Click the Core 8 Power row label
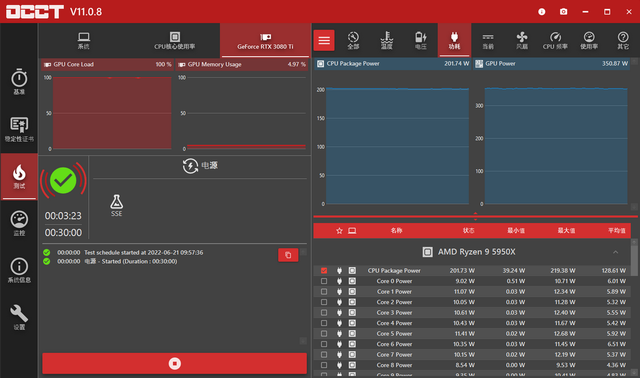The image size is (640, 378). [x=394, y=365]
